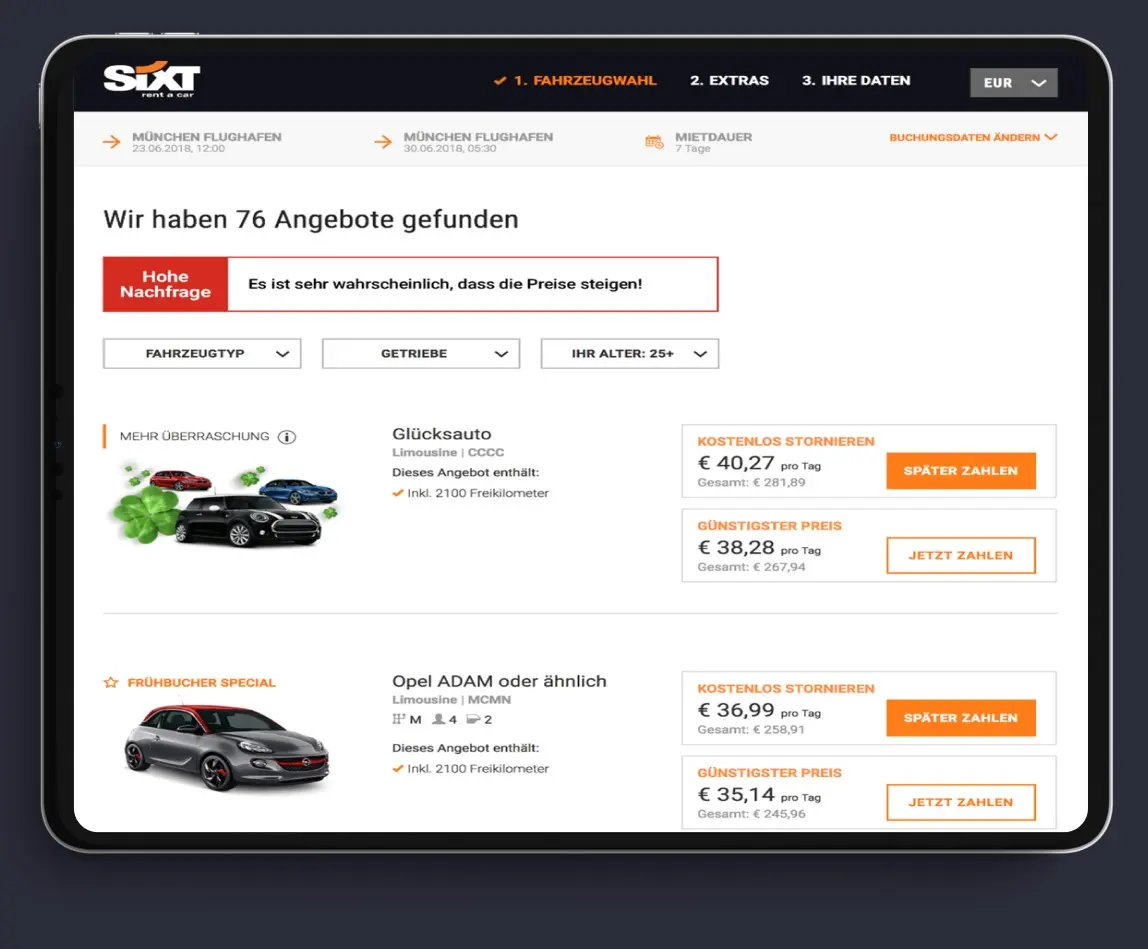Click Günstigster Preis label for Glücksauto
The width and height of the screenshot is (1148, 949).
click(x=769, y=526)
